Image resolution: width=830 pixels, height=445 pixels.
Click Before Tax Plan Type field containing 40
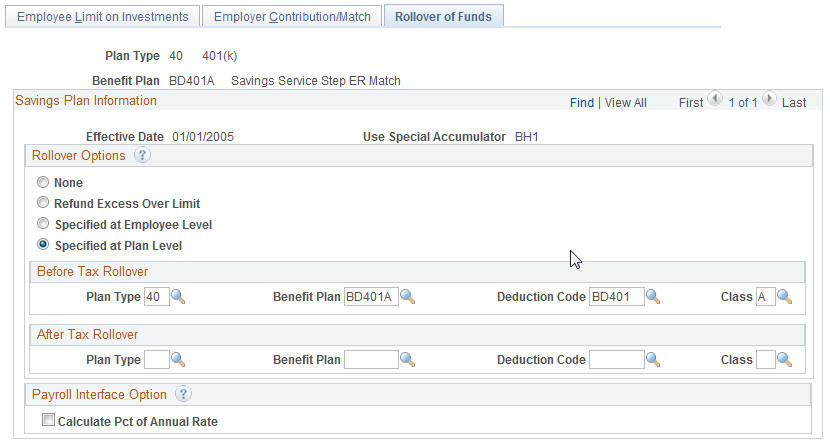[157, 297]
